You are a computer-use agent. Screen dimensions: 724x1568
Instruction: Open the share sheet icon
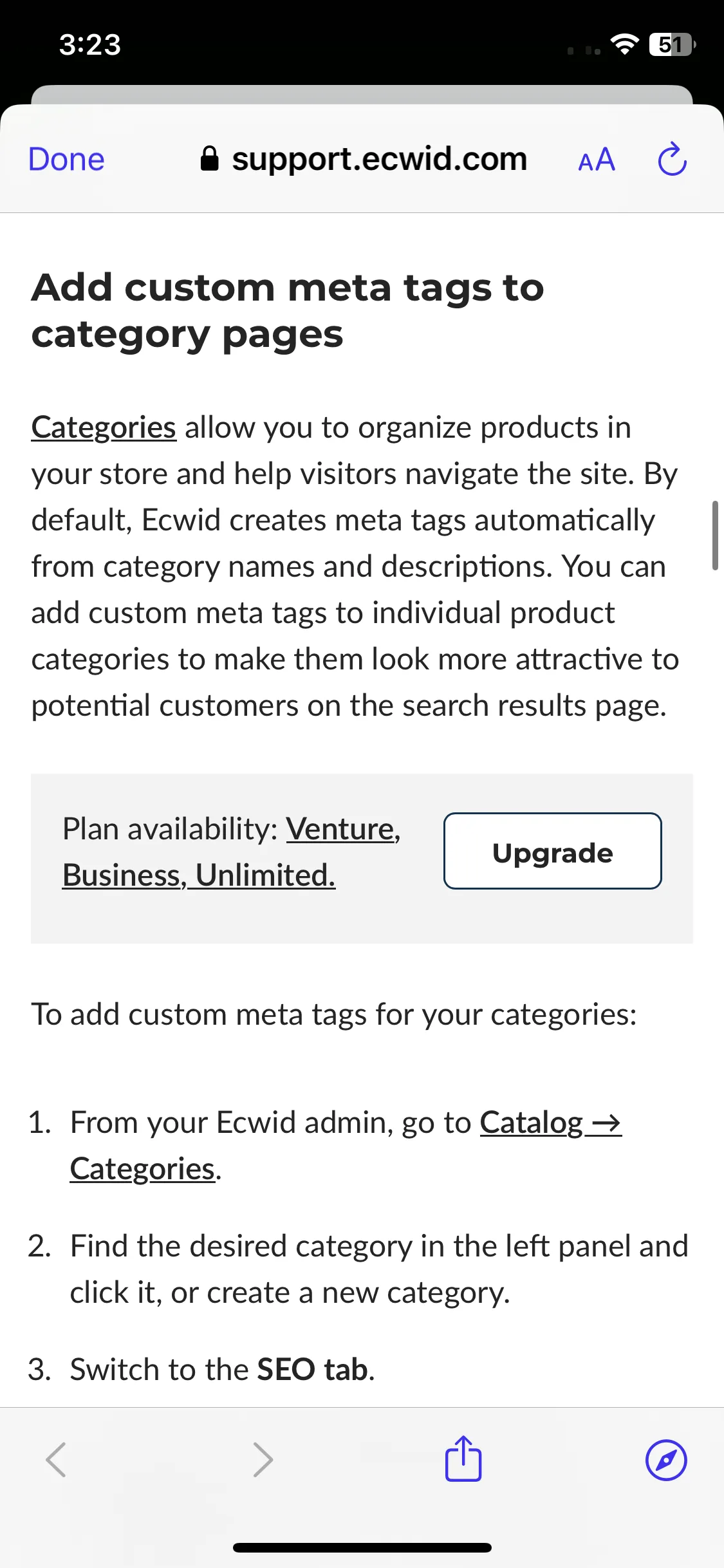[x=463, y=1459]
